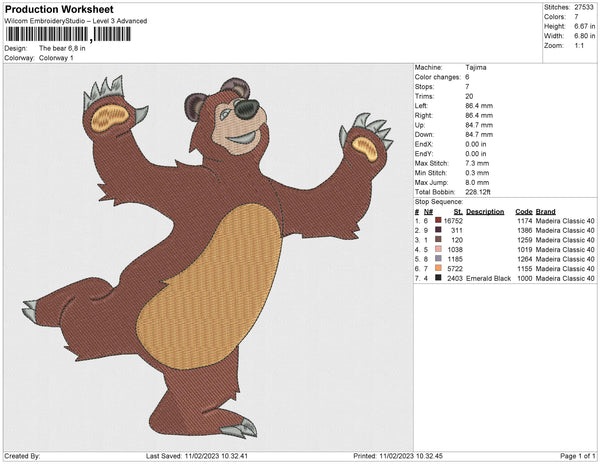Click the 'Page 1 of 1' footer text
The image size is (600, 464).
coord(578,456)
